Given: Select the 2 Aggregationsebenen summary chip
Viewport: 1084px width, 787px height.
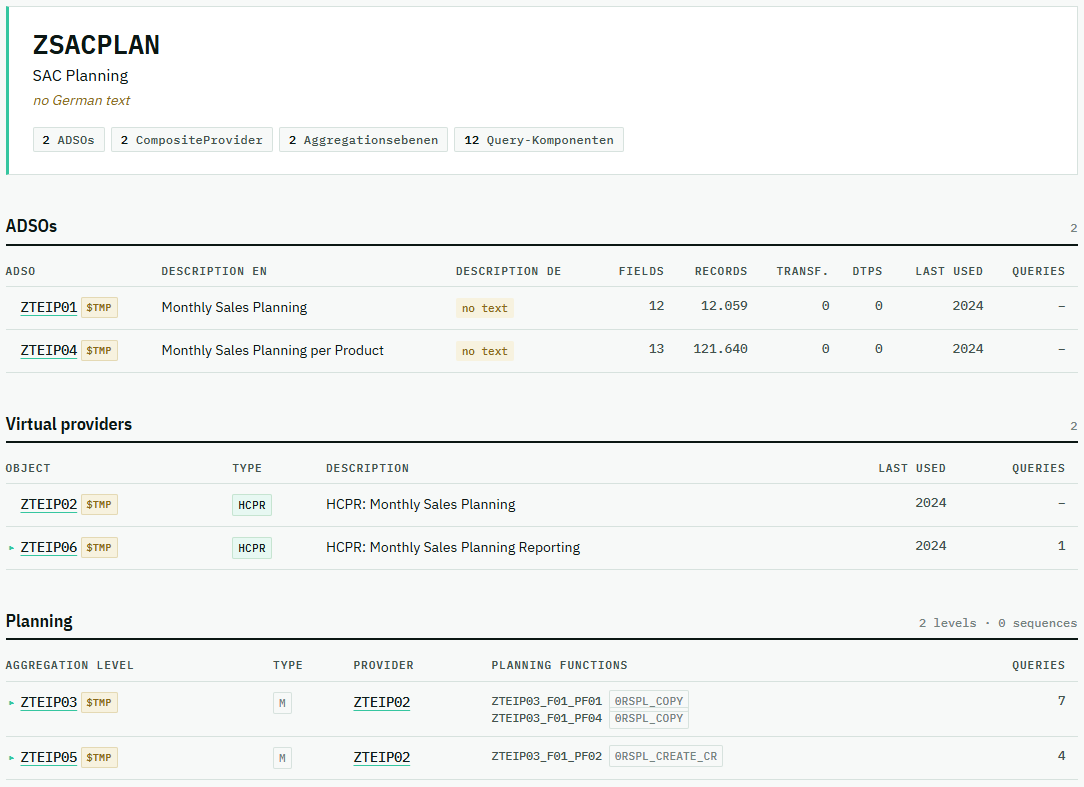Looking at the screenshot, I should (x=363, y=140).
